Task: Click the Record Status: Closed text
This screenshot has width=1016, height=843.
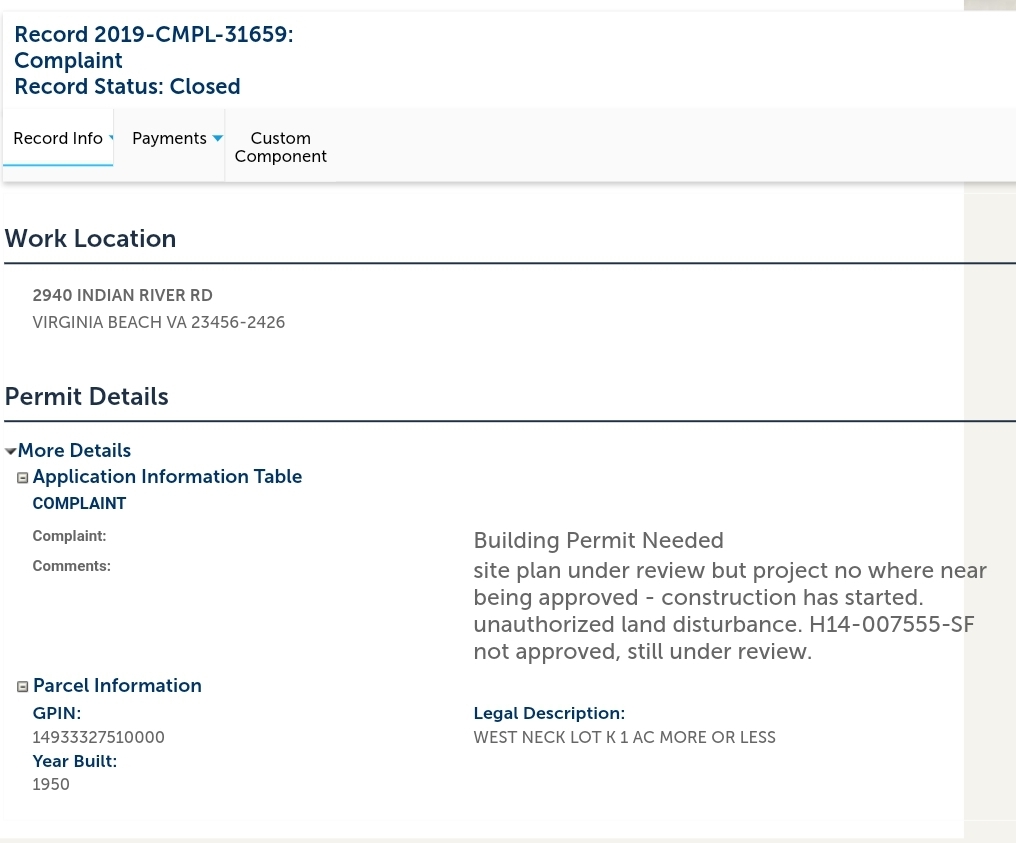Action: pos(127,87)
